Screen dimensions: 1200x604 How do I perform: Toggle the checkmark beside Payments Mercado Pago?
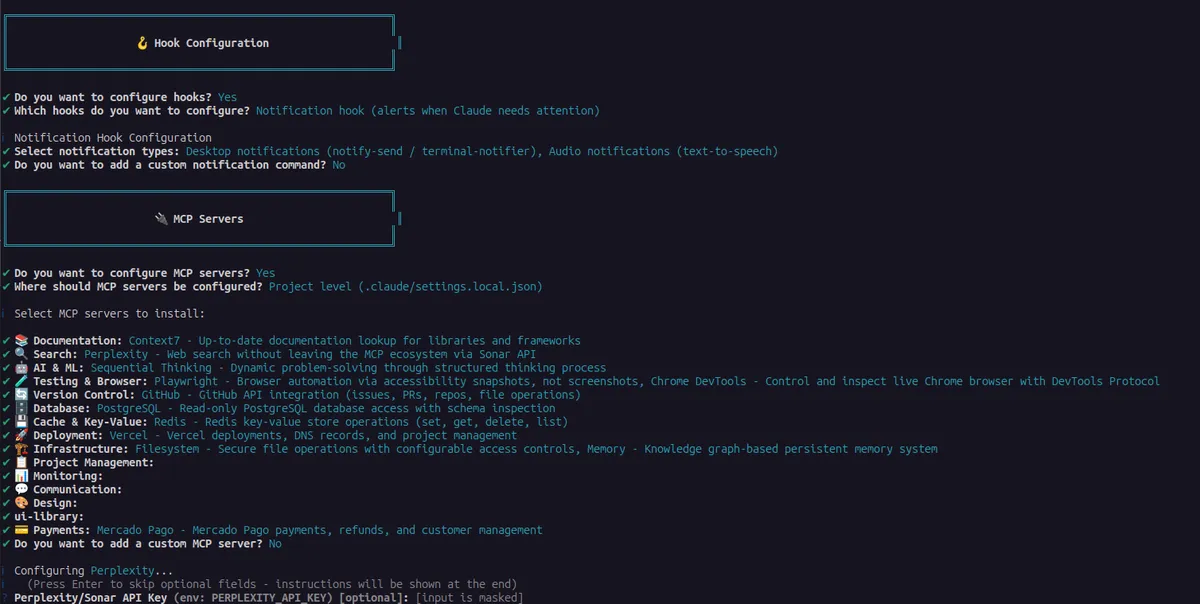(x=5, y=530)
